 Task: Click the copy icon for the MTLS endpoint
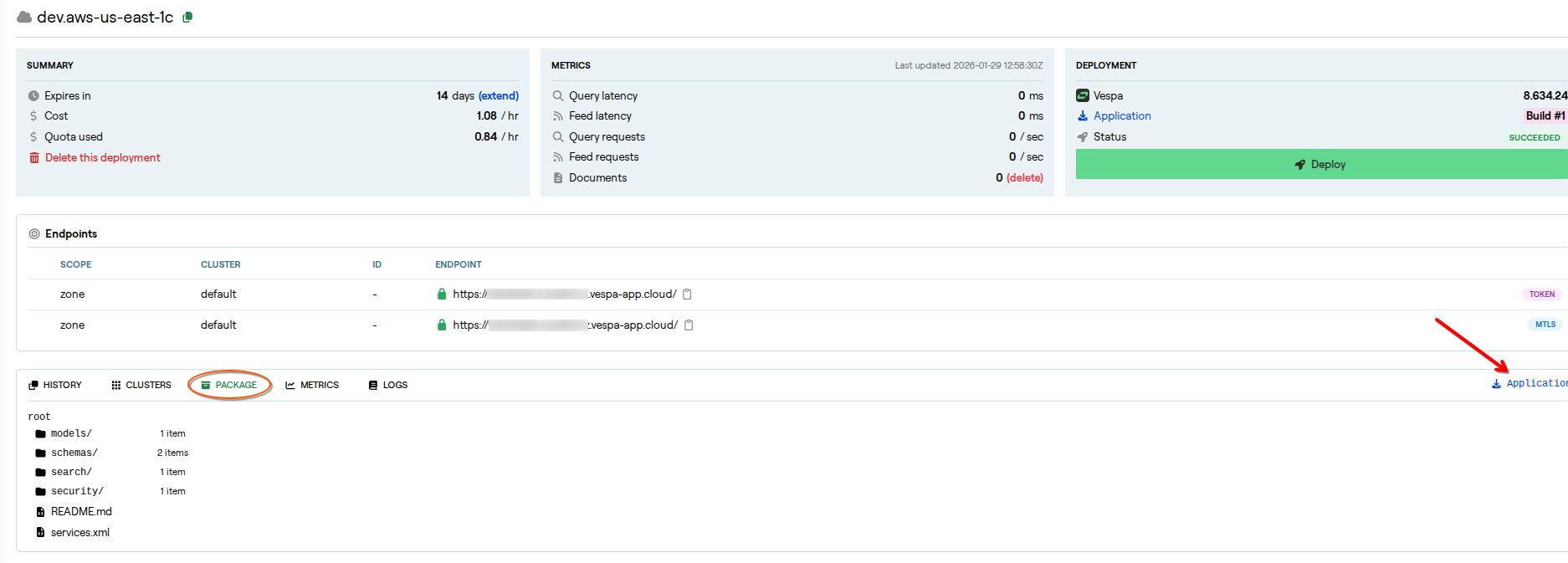tap(689, 325)
